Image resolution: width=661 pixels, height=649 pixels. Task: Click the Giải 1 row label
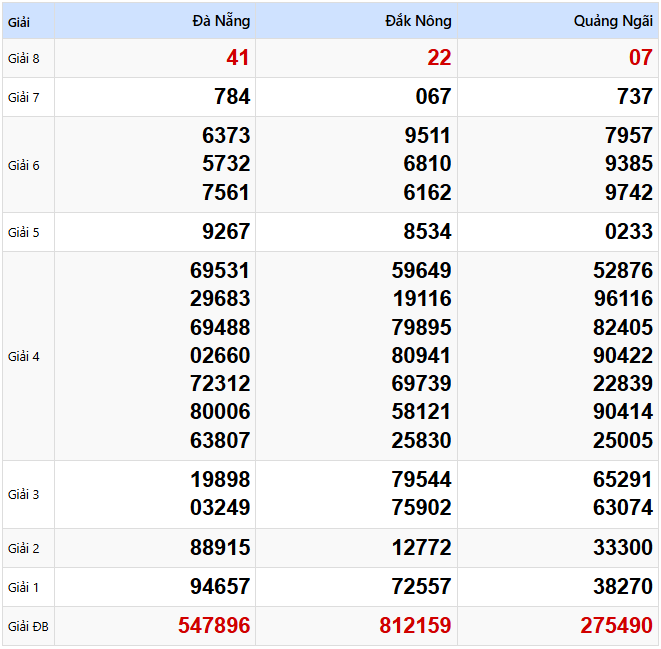24,587
